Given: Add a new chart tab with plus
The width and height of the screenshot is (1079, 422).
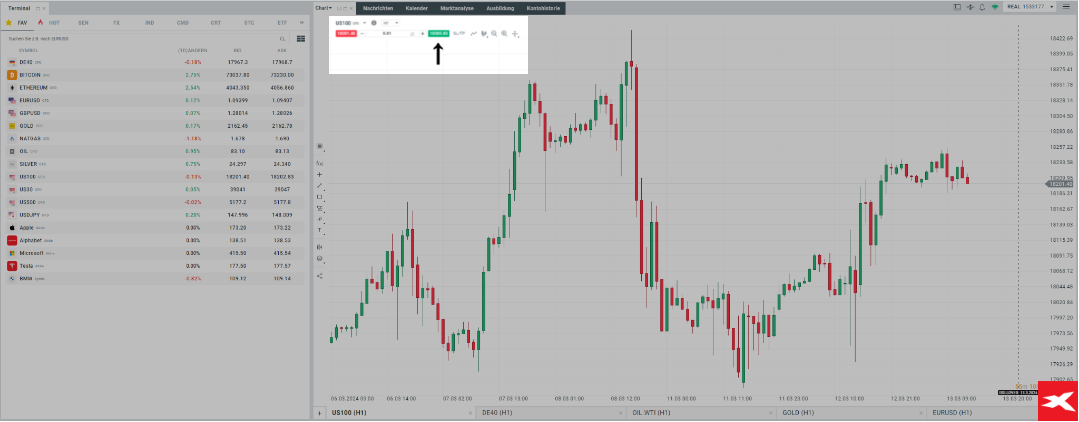Looking at the screenshot, I should coord(319,413).
